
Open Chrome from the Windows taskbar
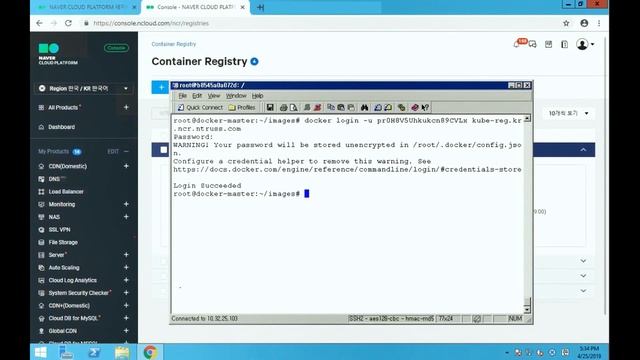click(150, 352)
